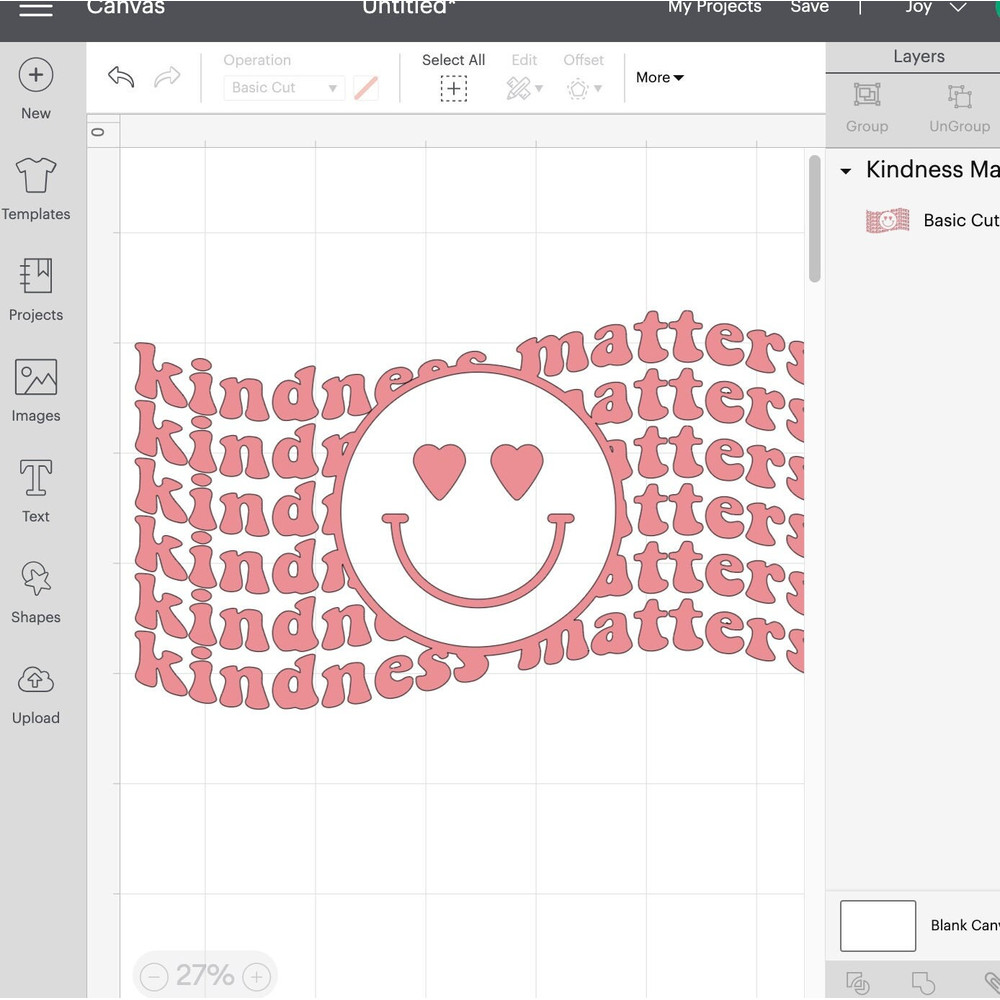Screen dimensions: 1000x1000
Task: Create a new project
Action: (35, 87)
